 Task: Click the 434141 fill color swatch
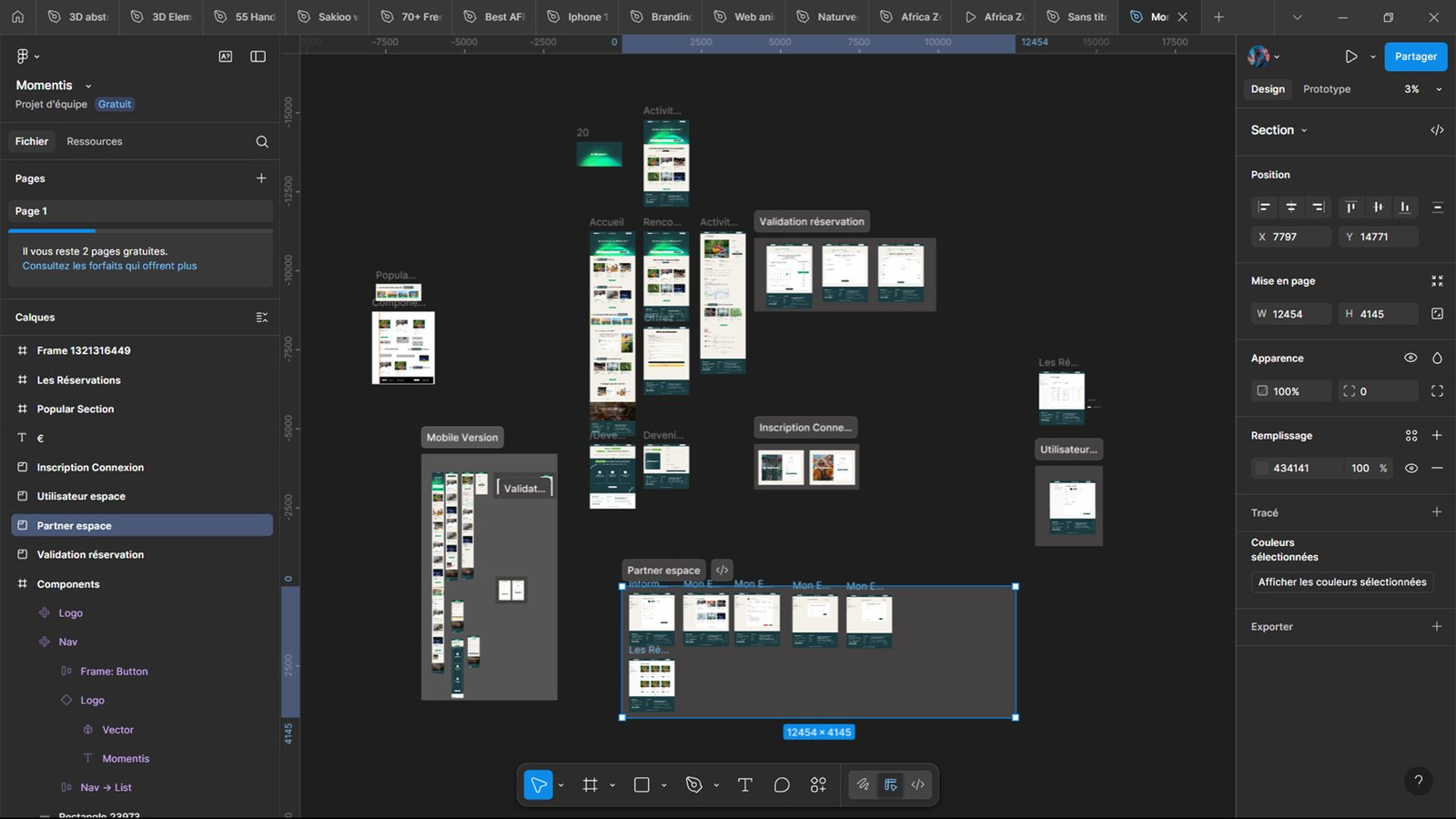click(x=1262, y=468)
